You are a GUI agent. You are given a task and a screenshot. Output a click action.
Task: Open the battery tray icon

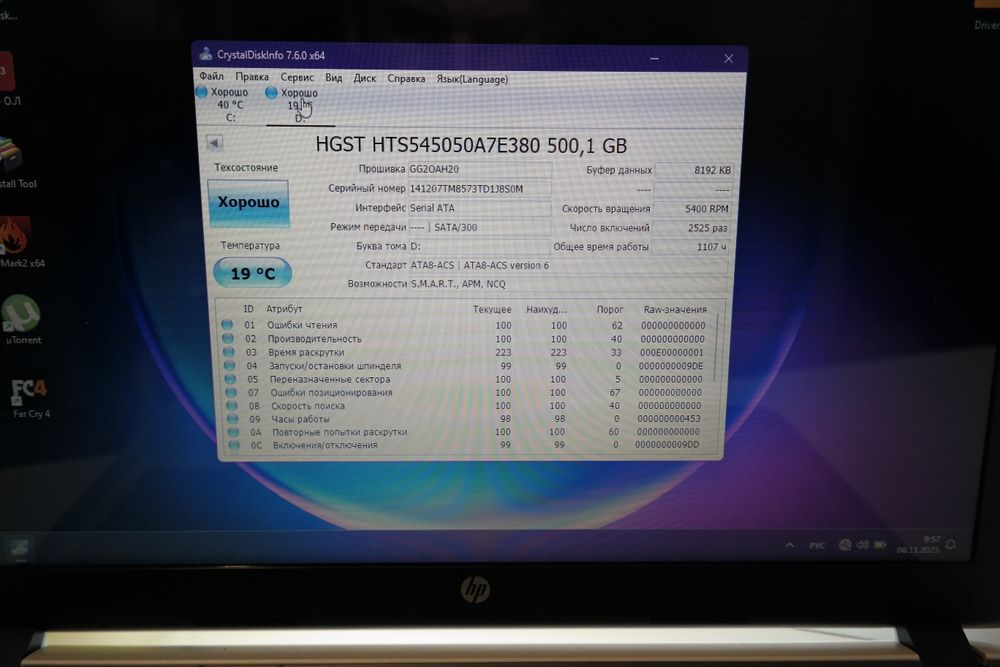click(879, 545)
